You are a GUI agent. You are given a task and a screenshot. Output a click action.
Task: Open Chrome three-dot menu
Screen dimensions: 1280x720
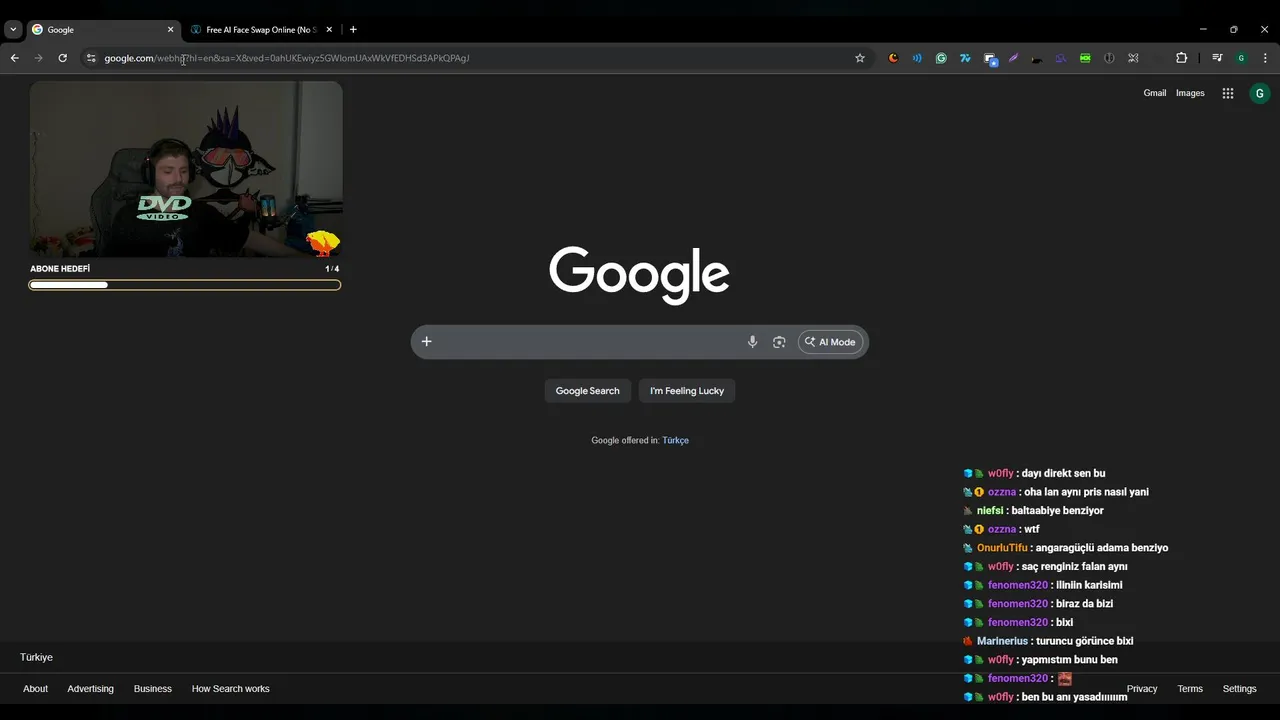click(1265, 58)
